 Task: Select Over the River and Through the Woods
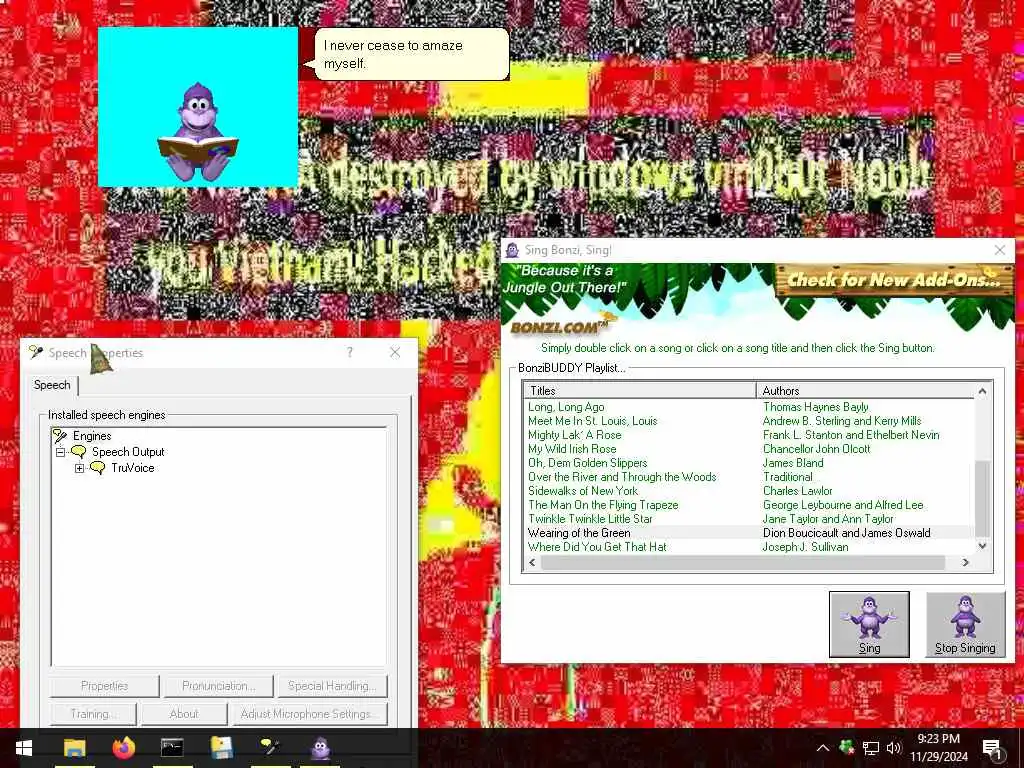622,477
